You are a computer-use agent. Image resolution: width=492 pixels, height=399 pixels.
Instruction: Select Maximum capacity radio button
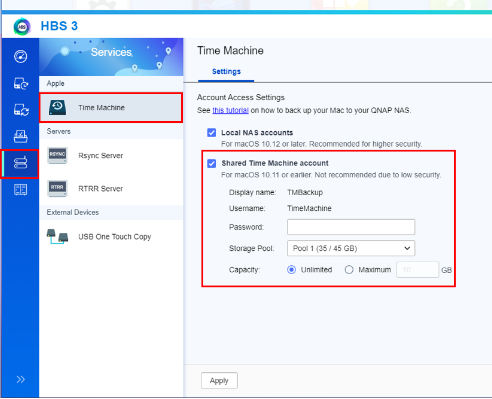[349, 270]
